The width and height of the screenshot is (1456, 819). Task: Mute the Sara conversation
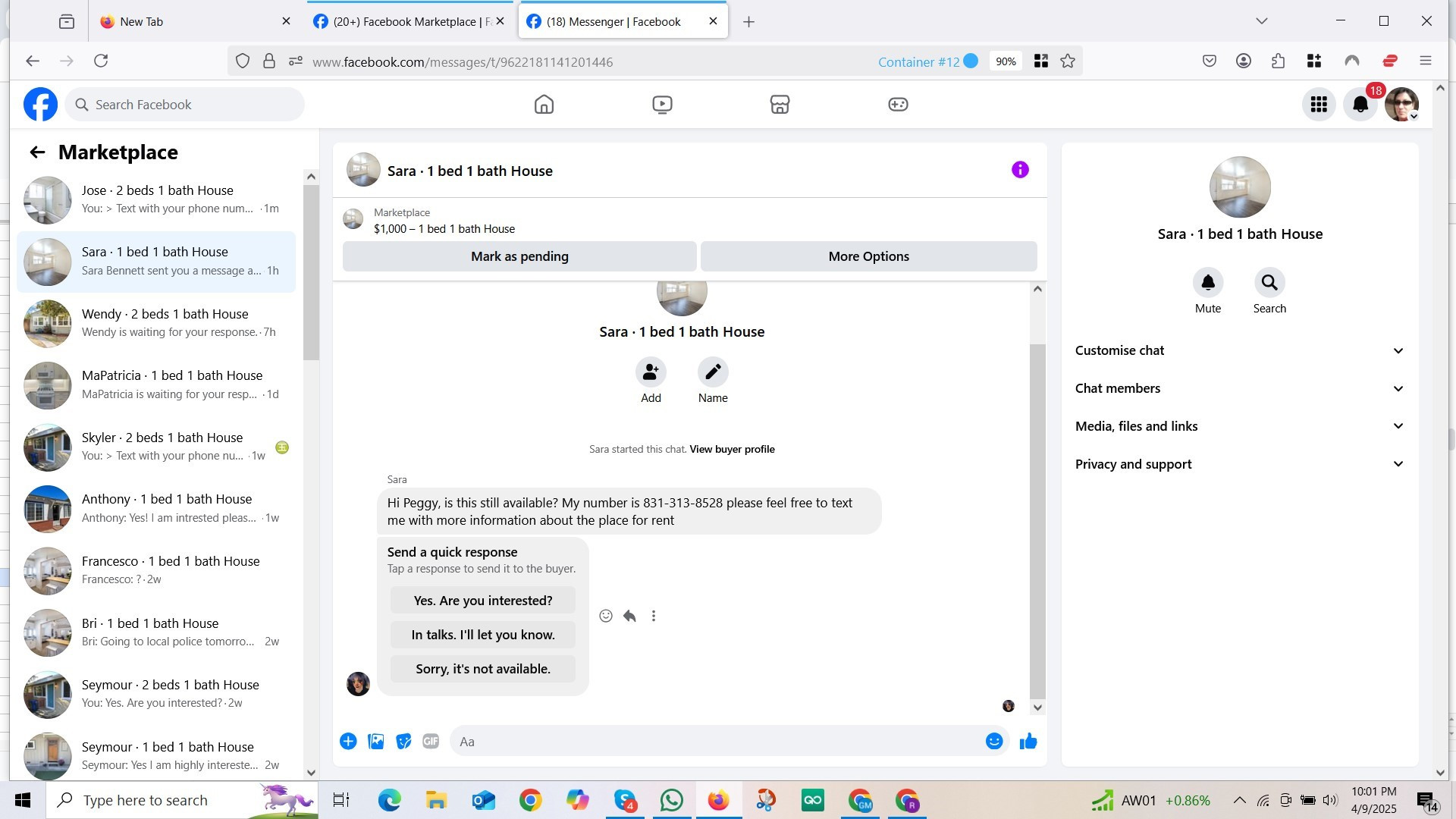[x=1208, y=283]
